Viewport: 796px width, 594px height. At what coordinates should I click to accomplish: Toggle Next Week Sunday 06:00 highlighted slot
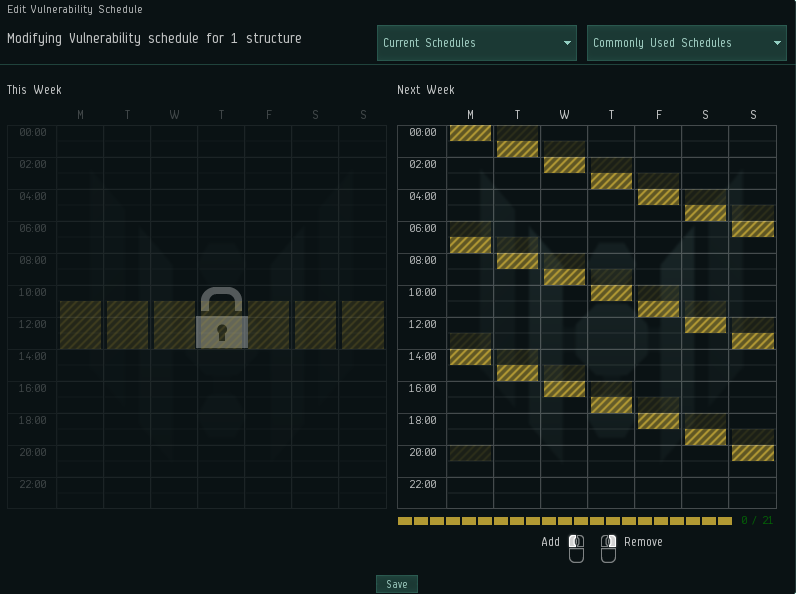(752, 229)
